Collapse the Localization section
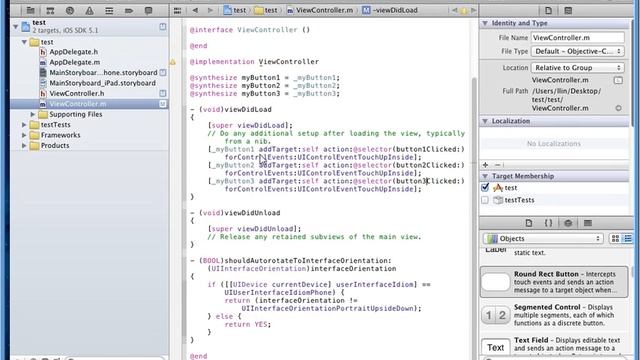 (x=485, y=121)
